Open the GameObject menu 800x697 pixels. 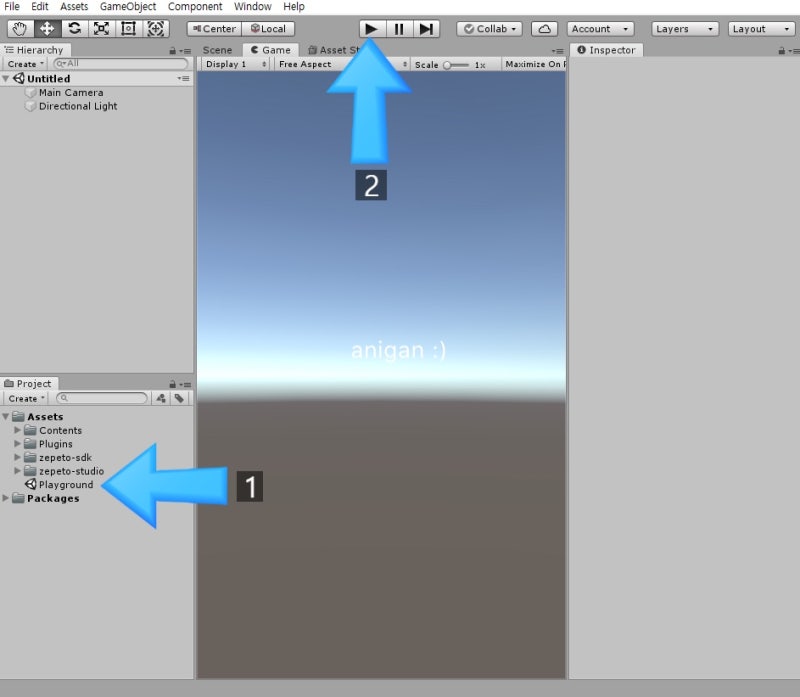coord(128,7)
